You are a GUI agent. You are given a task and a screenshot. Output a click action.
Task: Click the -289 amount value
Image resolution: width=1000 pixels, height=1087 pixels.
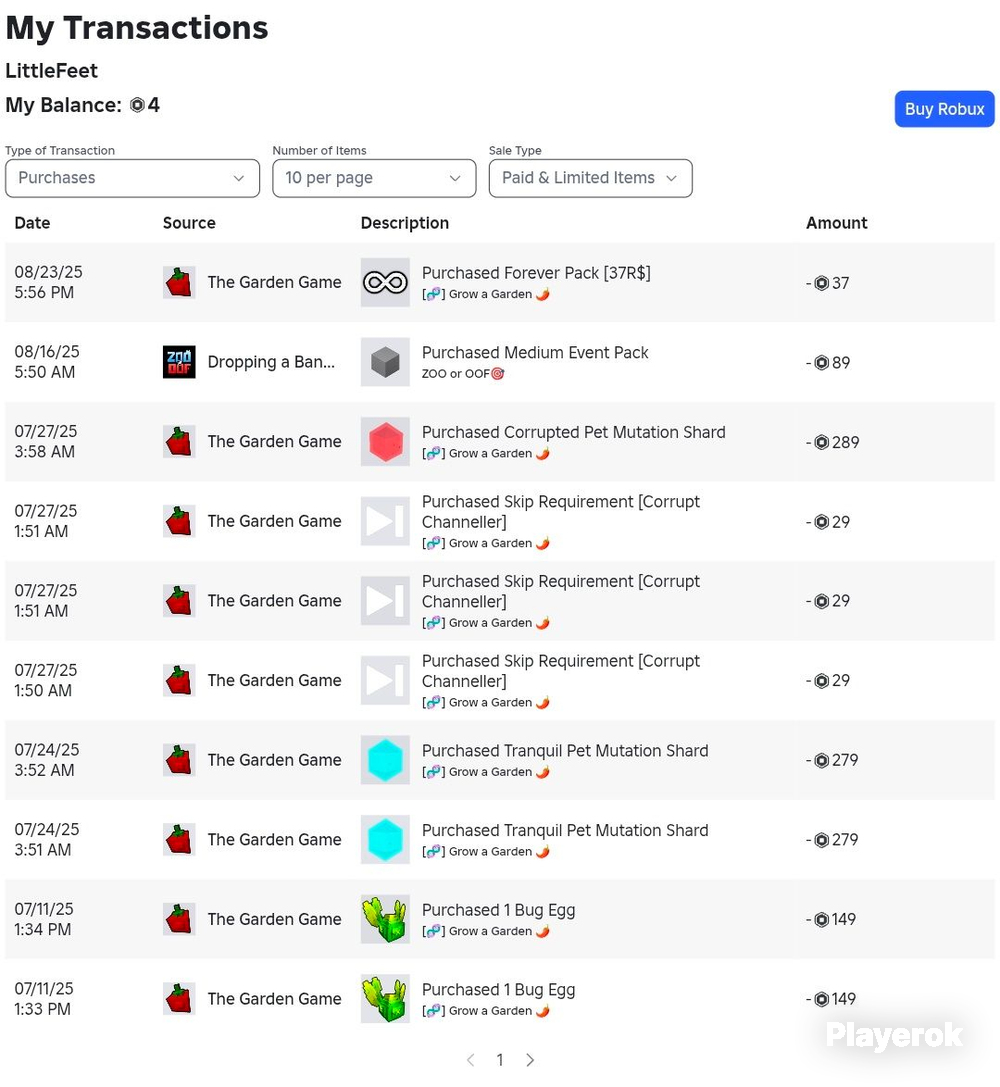tap(832, 442)
